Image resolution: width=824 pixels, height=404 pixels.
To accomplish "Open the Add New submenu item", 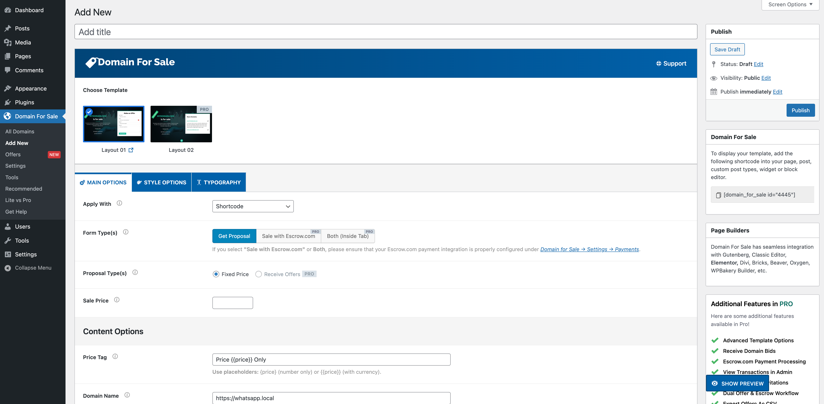I will click(17, 143).
